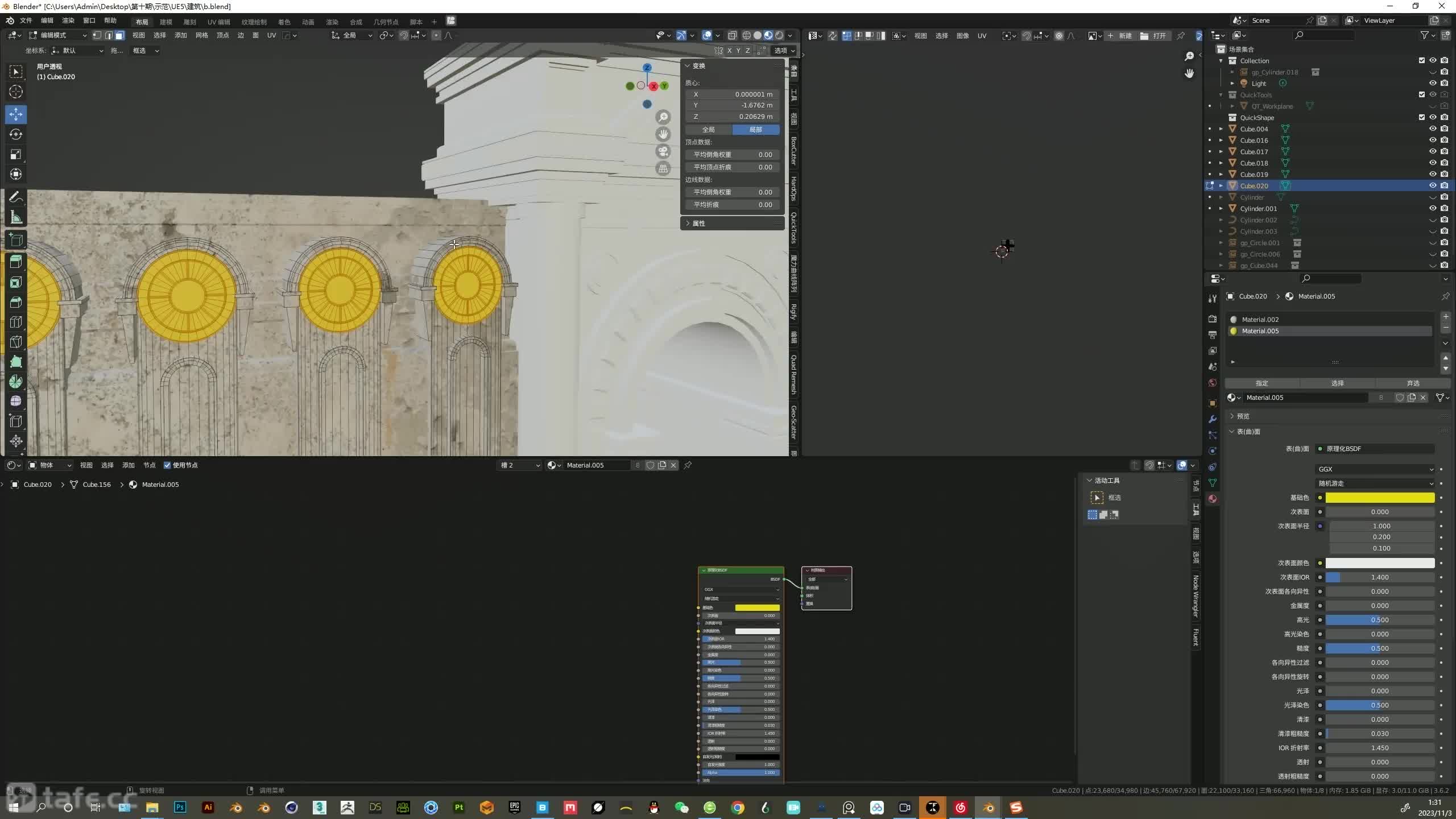Select the Knife tool

pos(16,342)
